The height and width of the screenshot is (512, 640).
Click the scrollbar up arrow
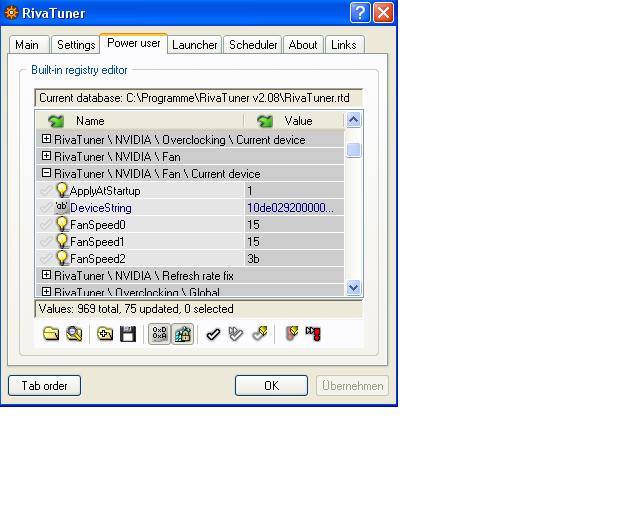(x=353, y=120)
